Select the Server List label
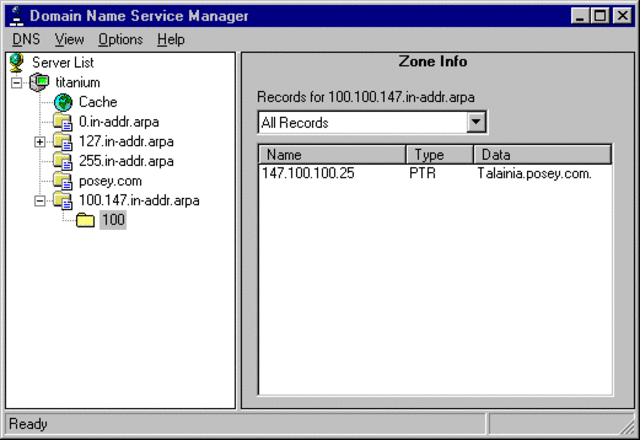 coord(63,62)
